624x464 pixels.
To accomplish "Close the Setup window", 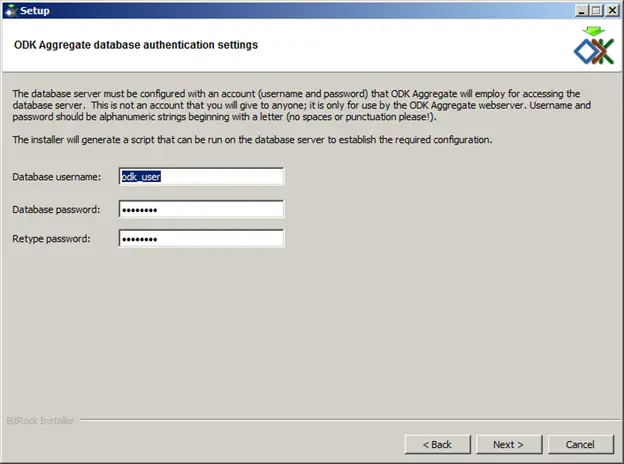I will click(612, 10).
